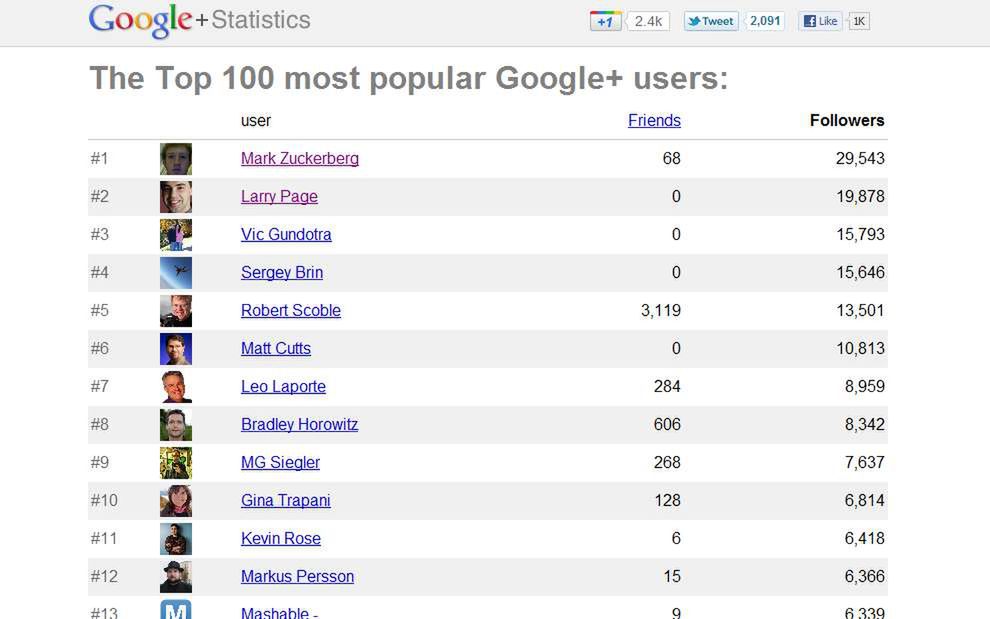
Task: Open Mark Zuckerberg's profile link
Action: click(x=300, y=159)
